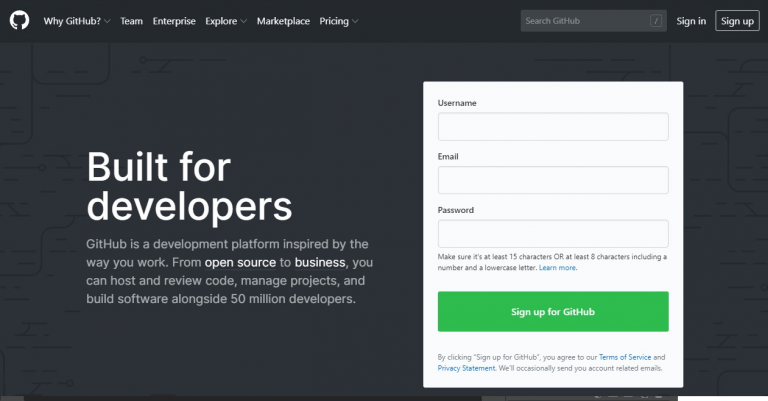Open the password Learn more link
This screenshot has width=768, height=401.
point(558,268)
